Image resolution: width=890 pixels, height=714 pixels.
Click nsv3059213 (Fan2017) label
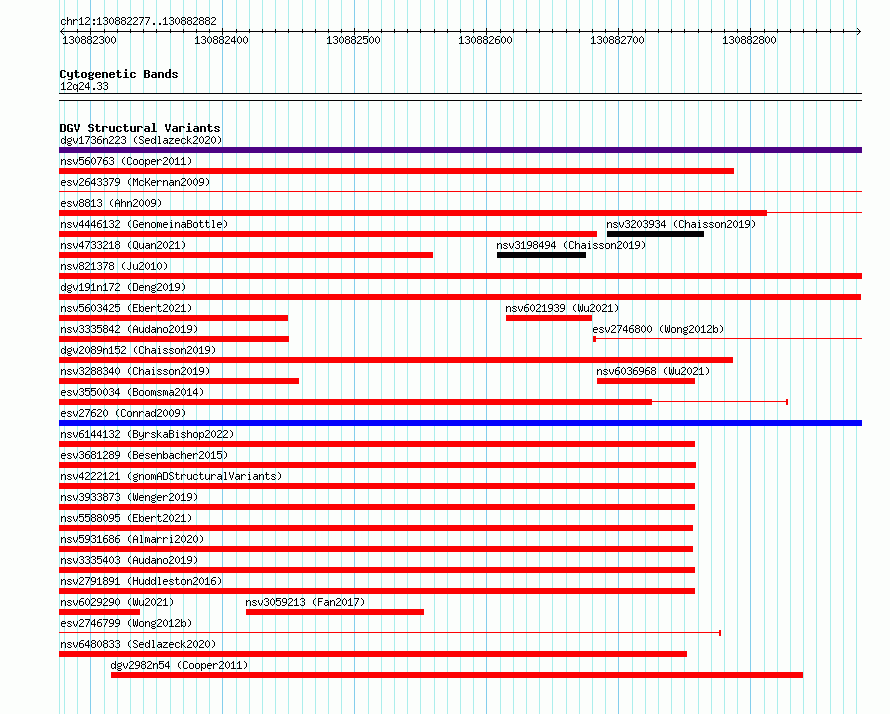pyautogui.click(x=305, y=602)
